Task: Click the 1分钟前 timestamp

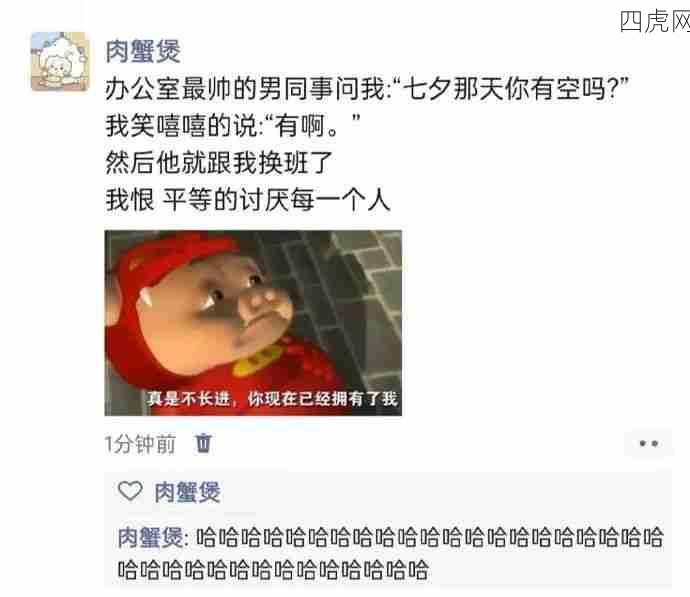Action: point(140,443)
